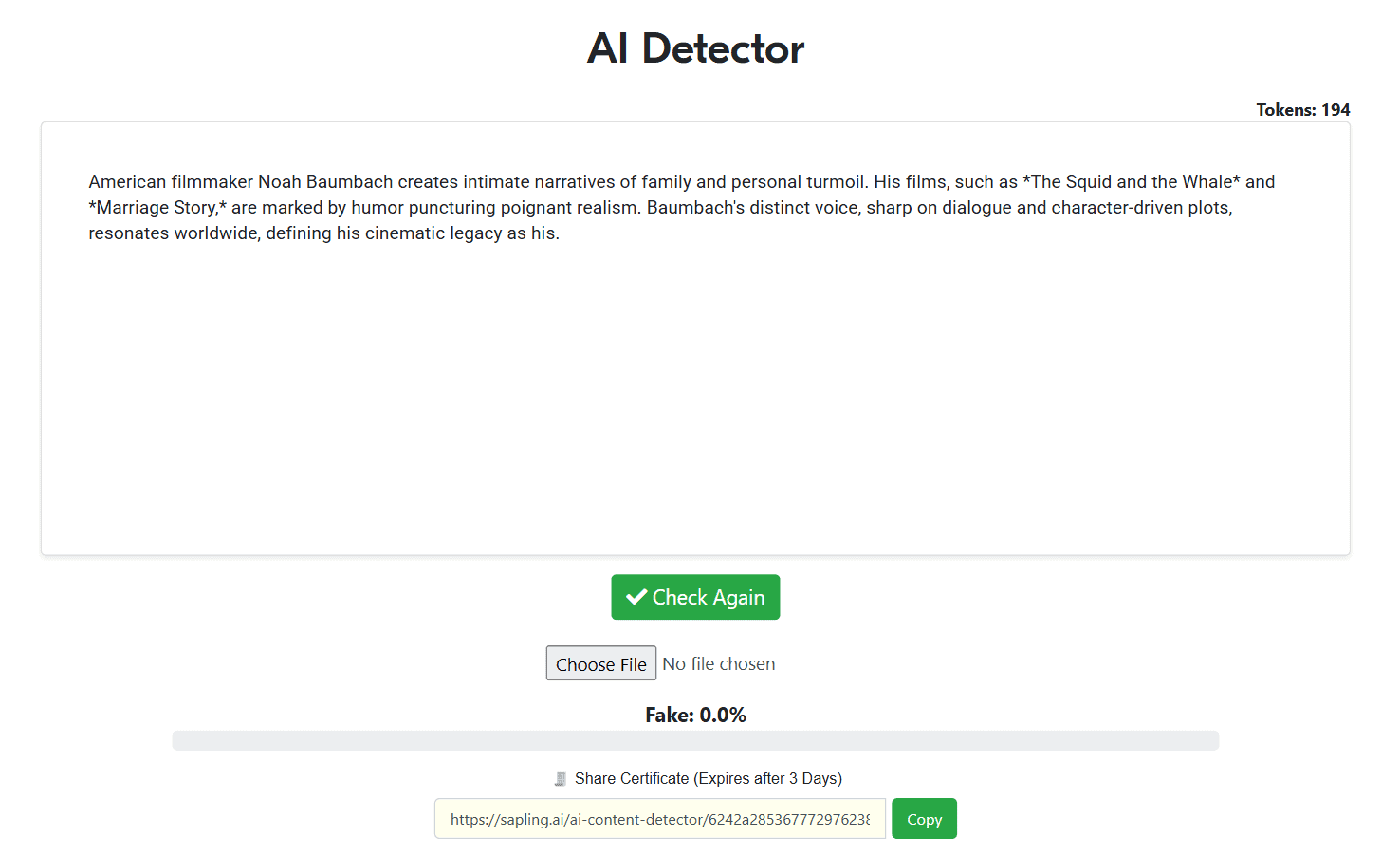The height and width of the screenshot is (856, 1400).
Task: Focus the sapling.ai certificate URL field
Action: click(660, 819)
